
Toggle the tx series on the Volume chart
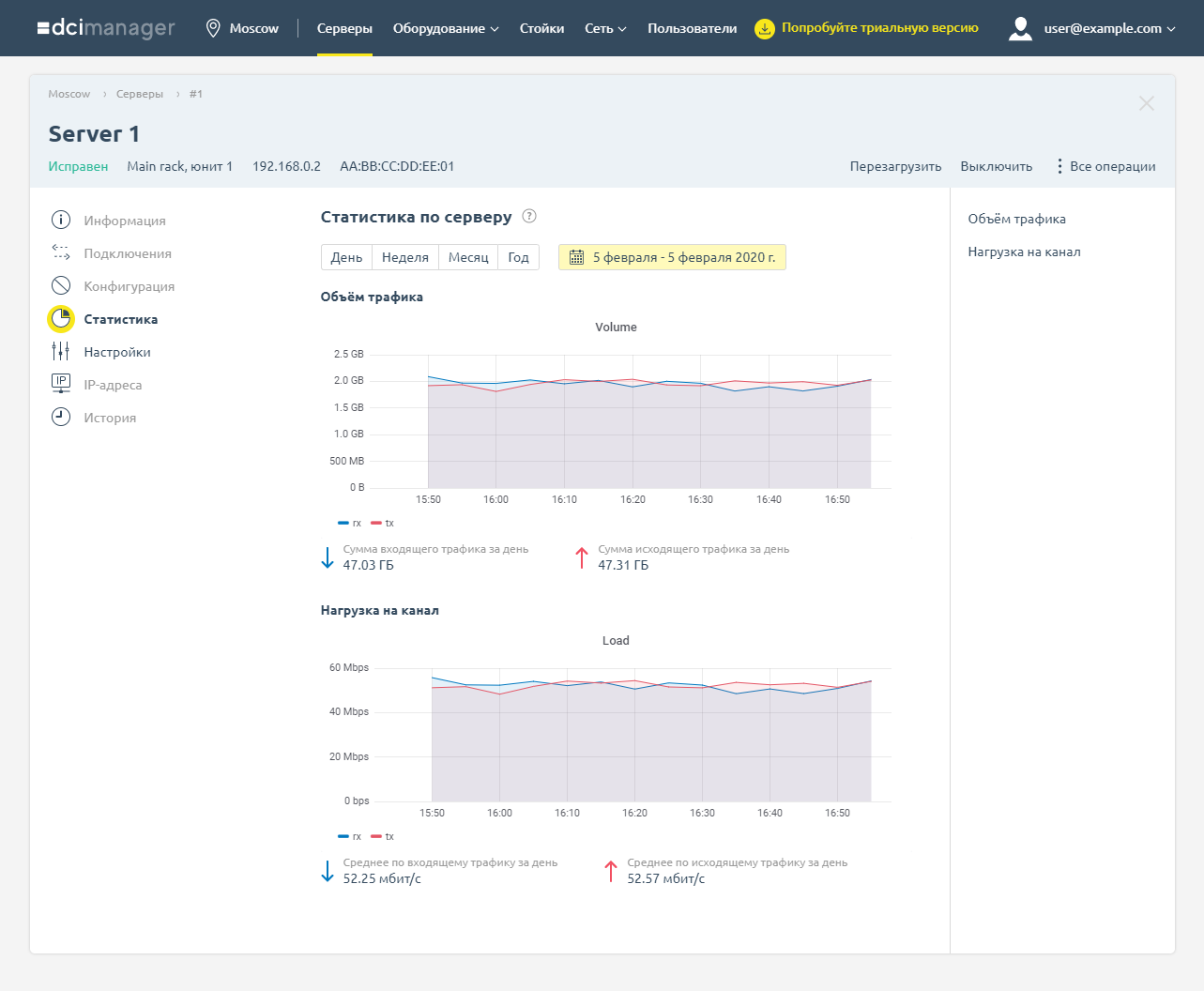point(381,523)
